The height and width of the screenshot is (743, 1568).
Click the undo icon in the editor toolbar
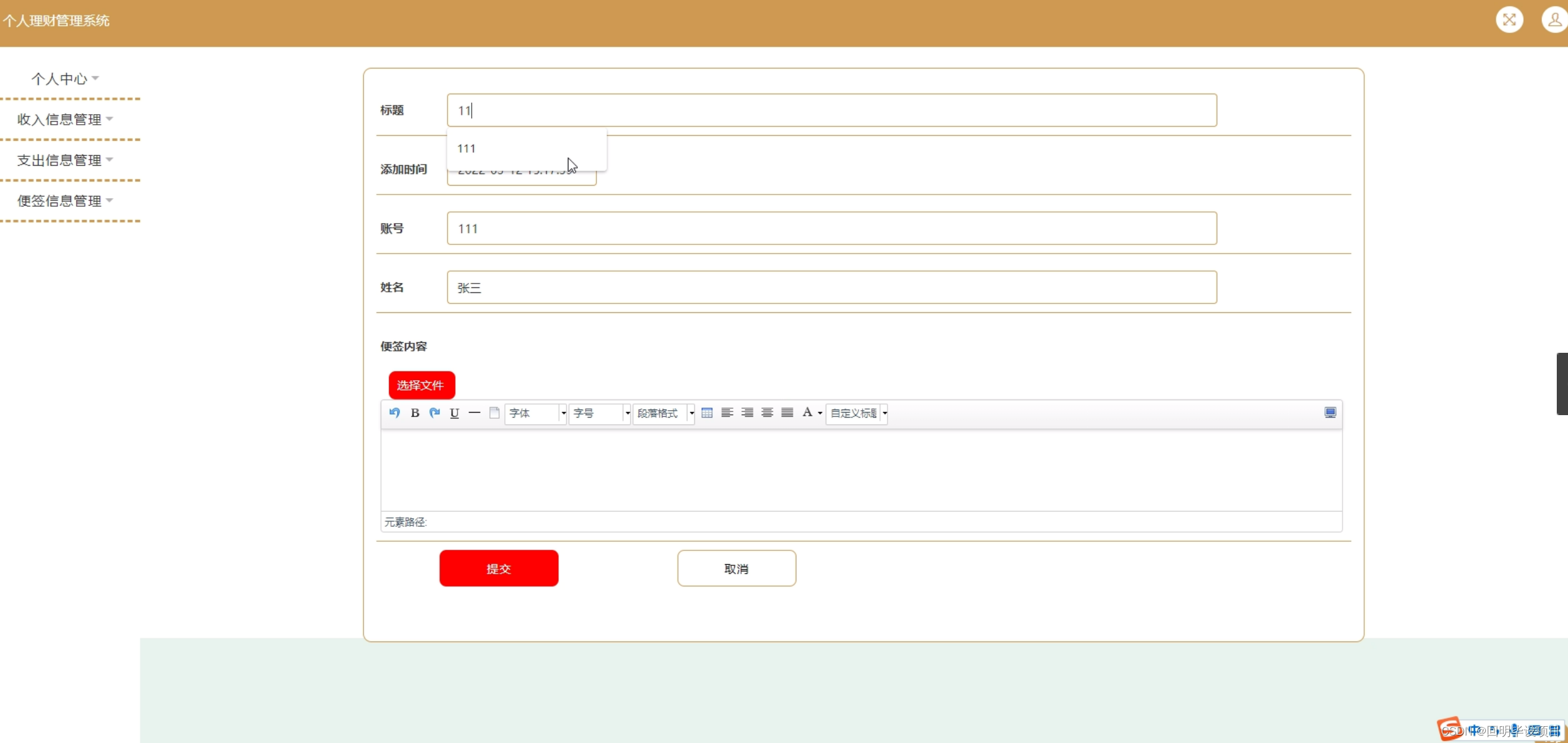pyautogui.click(x=394, y=413)
